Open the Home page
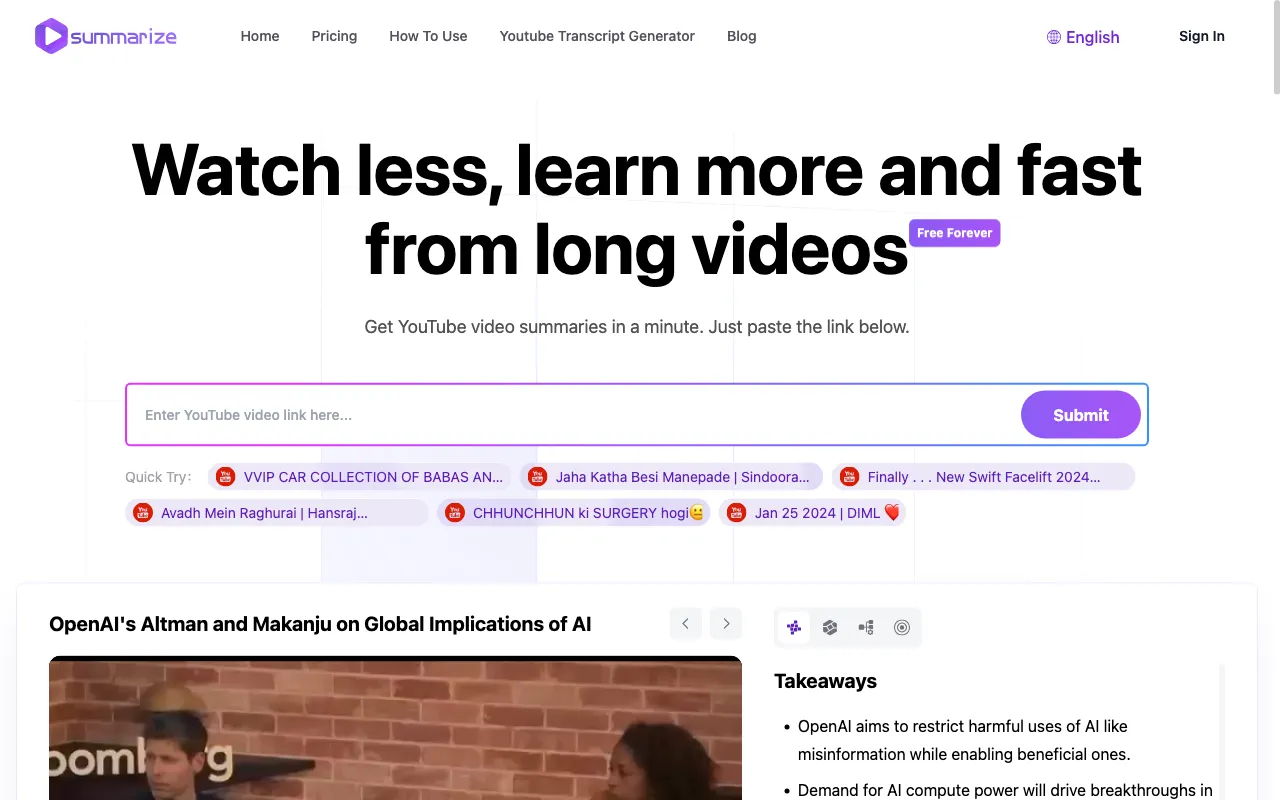 [260, 36]
